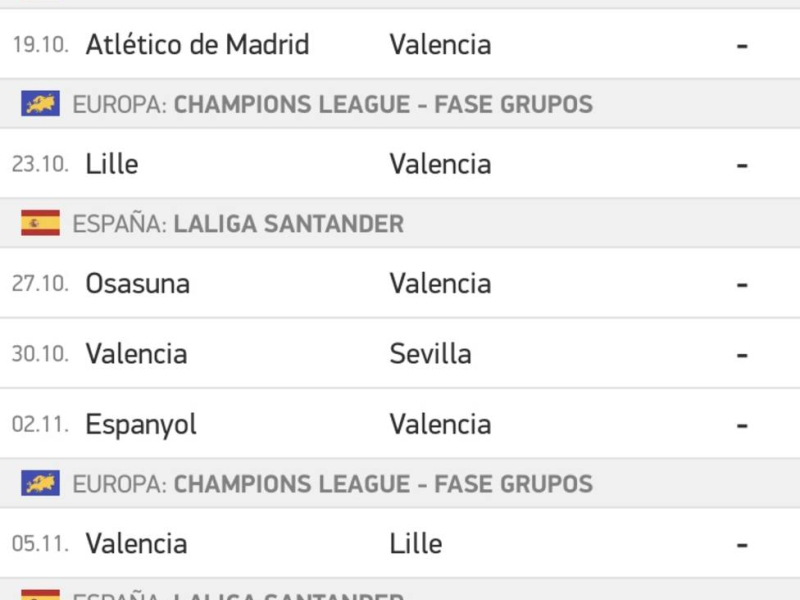Click Valencia as home team on 05.11.

136,544
